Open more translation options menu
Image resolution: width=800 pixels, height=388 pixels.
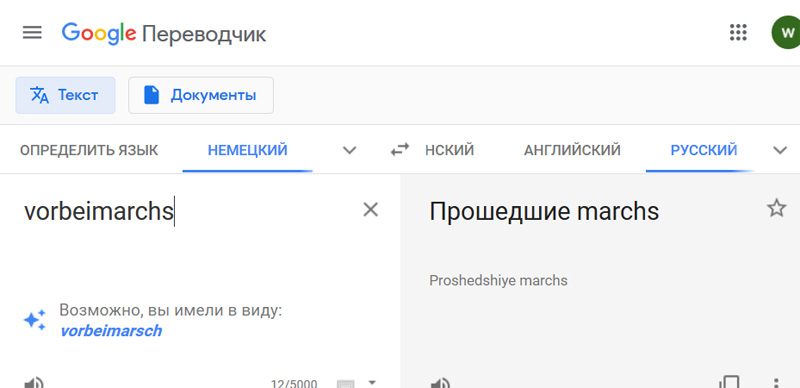tap(776, 383)
